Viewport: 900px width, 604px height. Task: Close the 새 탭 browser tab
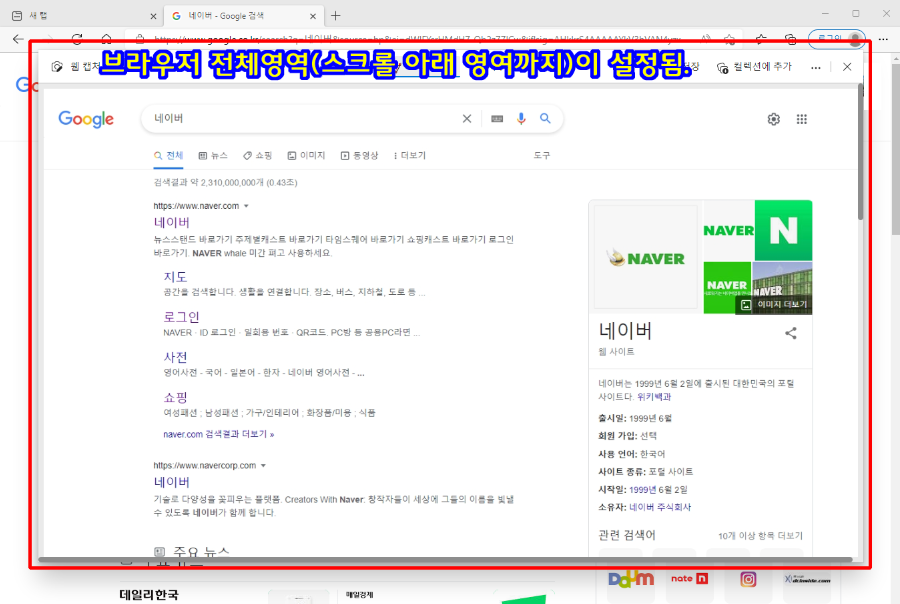(153, 16)
